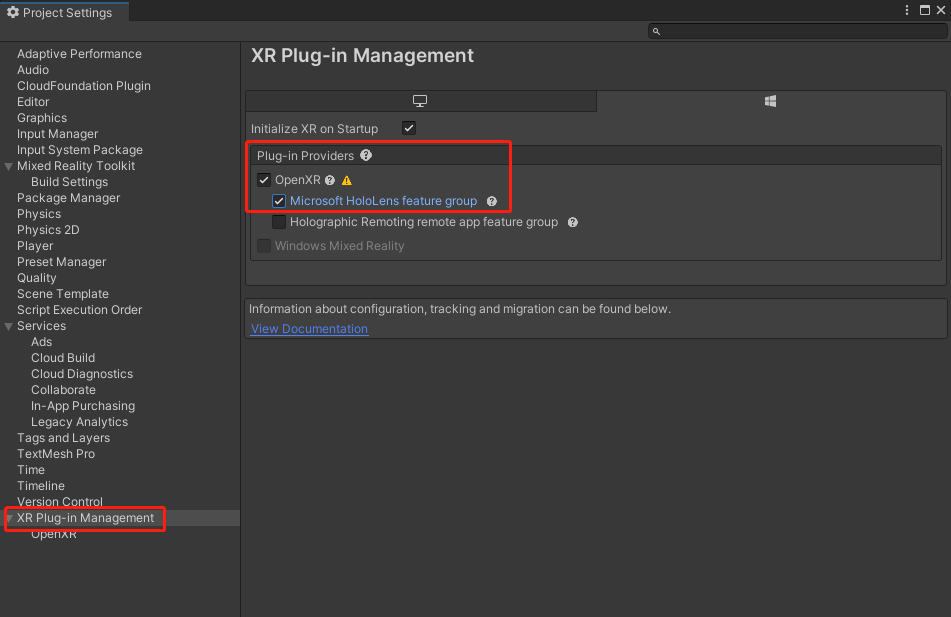Select Mixed Reality Toolkit category
Screen dimensions: 951x617
tap(76, 166)
